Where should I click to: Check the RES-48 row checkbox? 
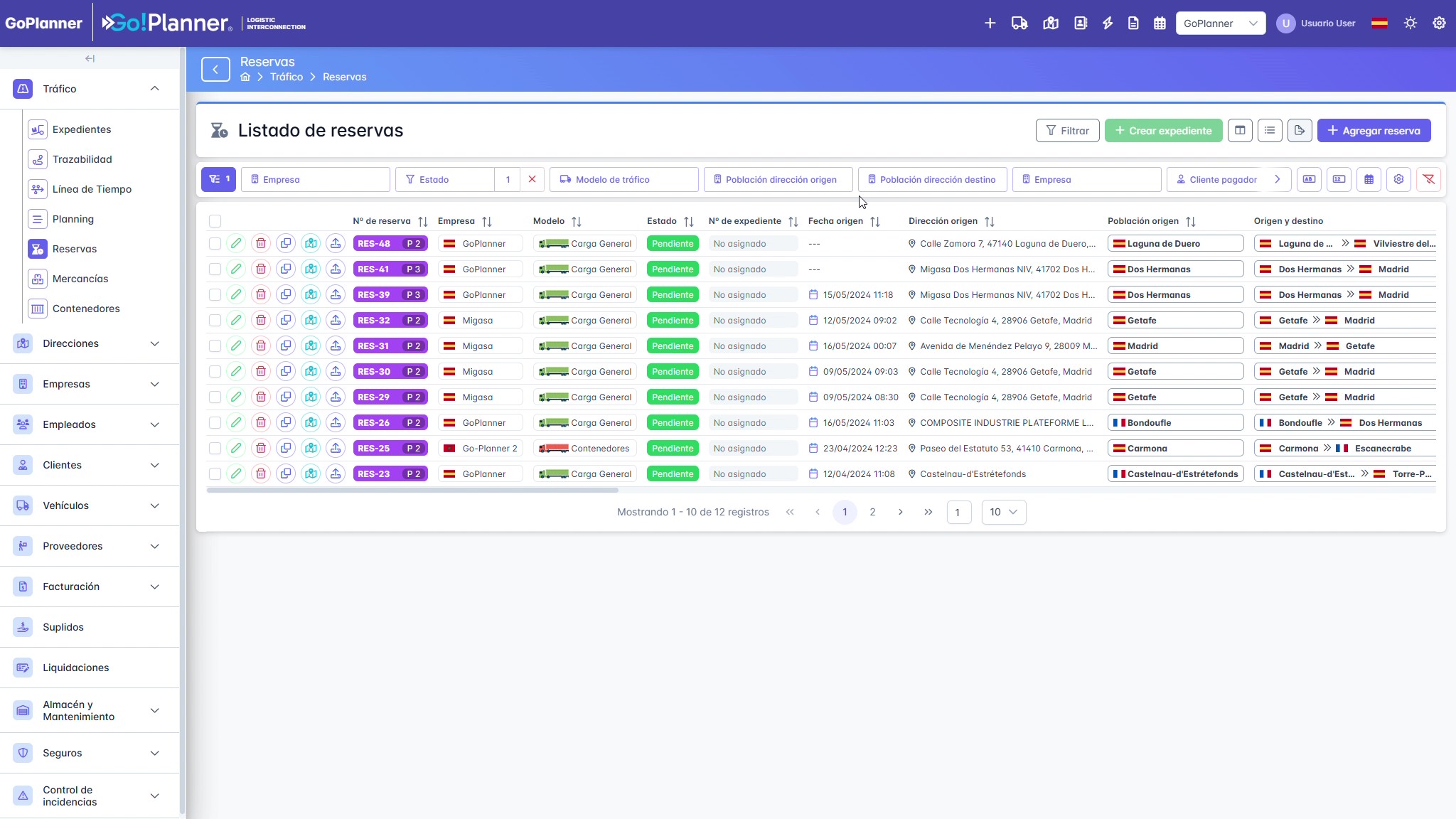215,244
